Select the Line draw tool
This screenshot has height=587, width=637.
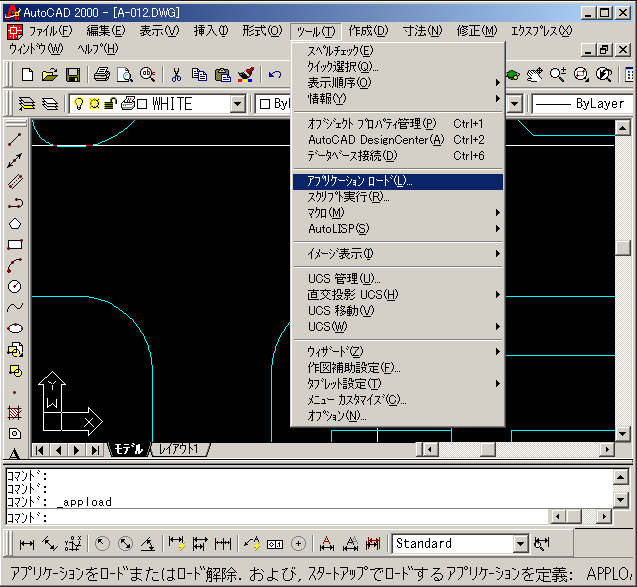coord(15,139)
